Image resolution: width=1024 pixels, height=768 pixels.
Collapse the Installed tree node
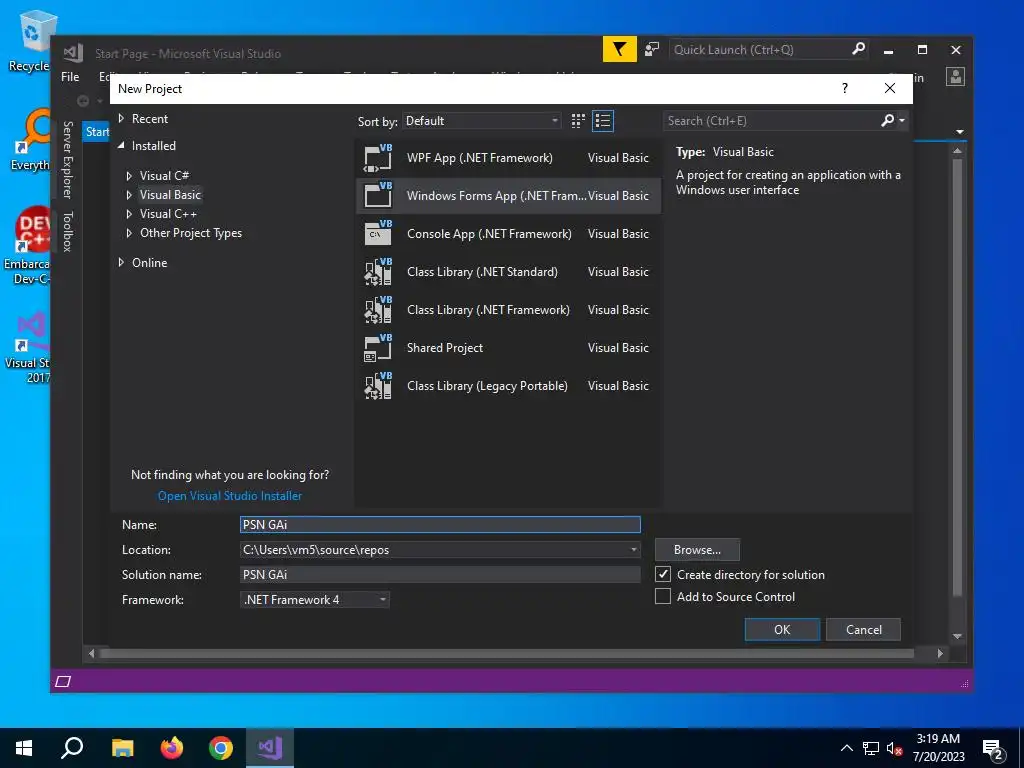[121, 146]
